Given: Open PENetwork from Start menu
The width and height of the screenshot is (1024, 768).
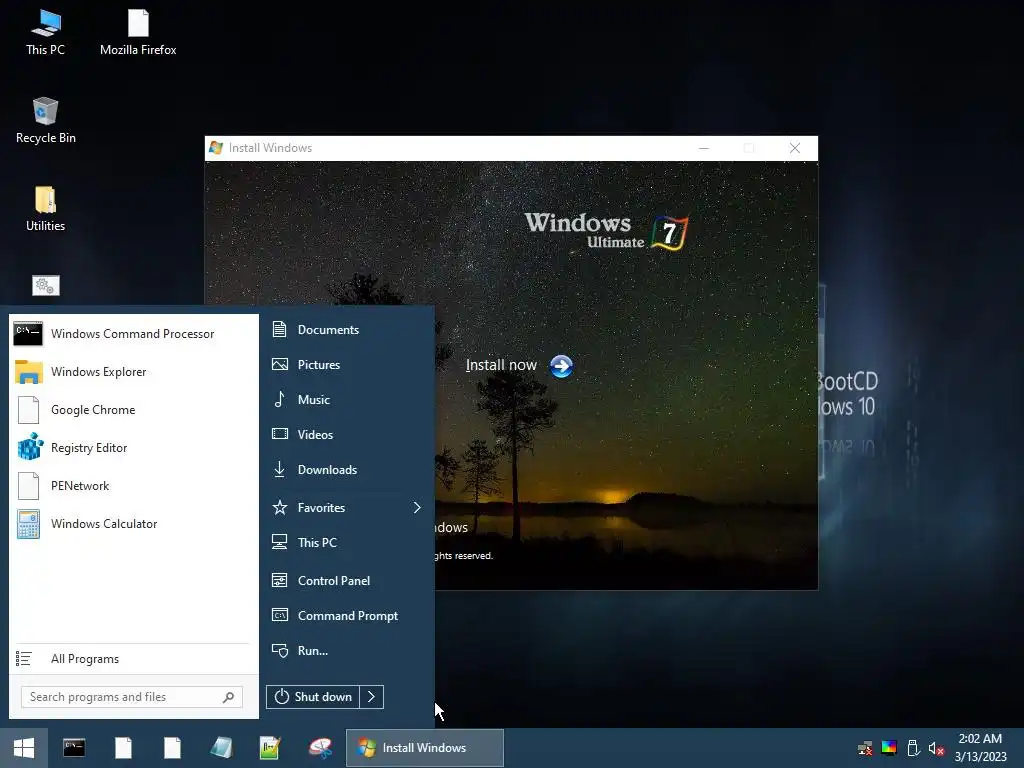Looking at the screenshot, I should point(133,486).
